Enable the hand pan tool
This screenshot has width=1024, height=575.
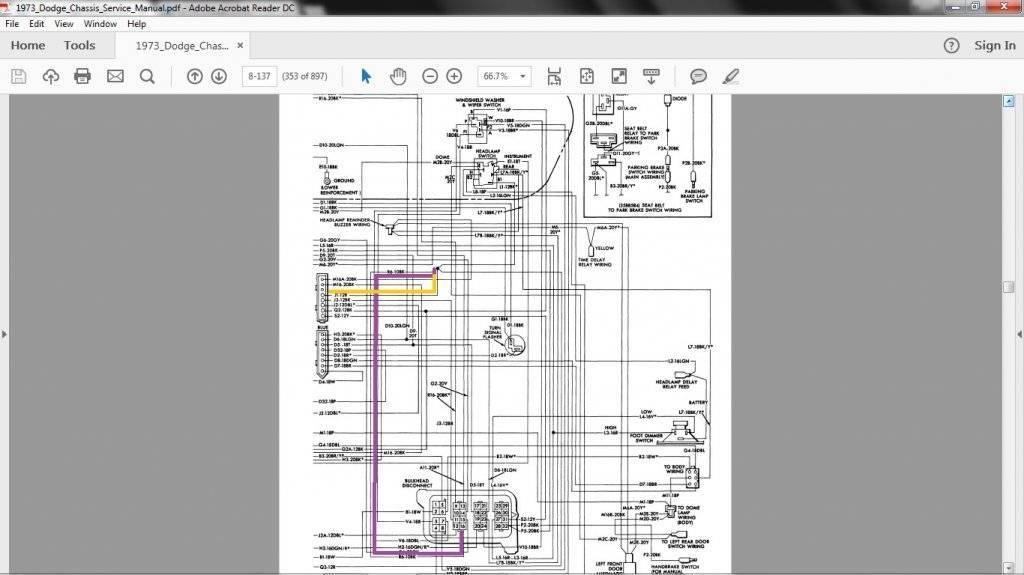[x=397, y=76]
